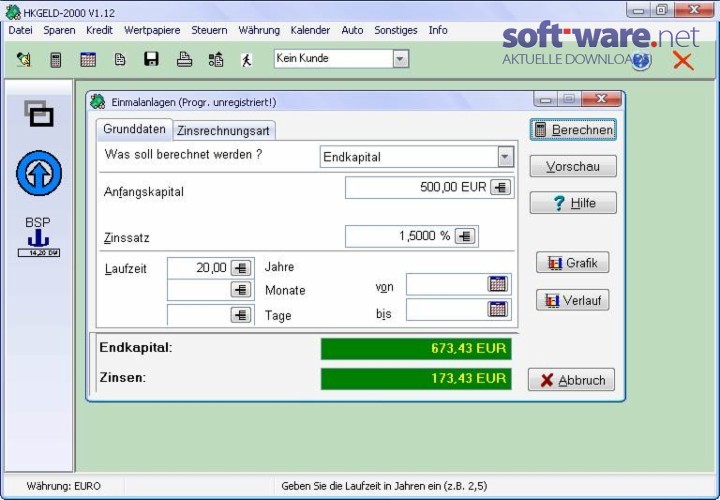Click the cascading windows sidebar icon
720x500 pixels.
(x=39, y=113)
